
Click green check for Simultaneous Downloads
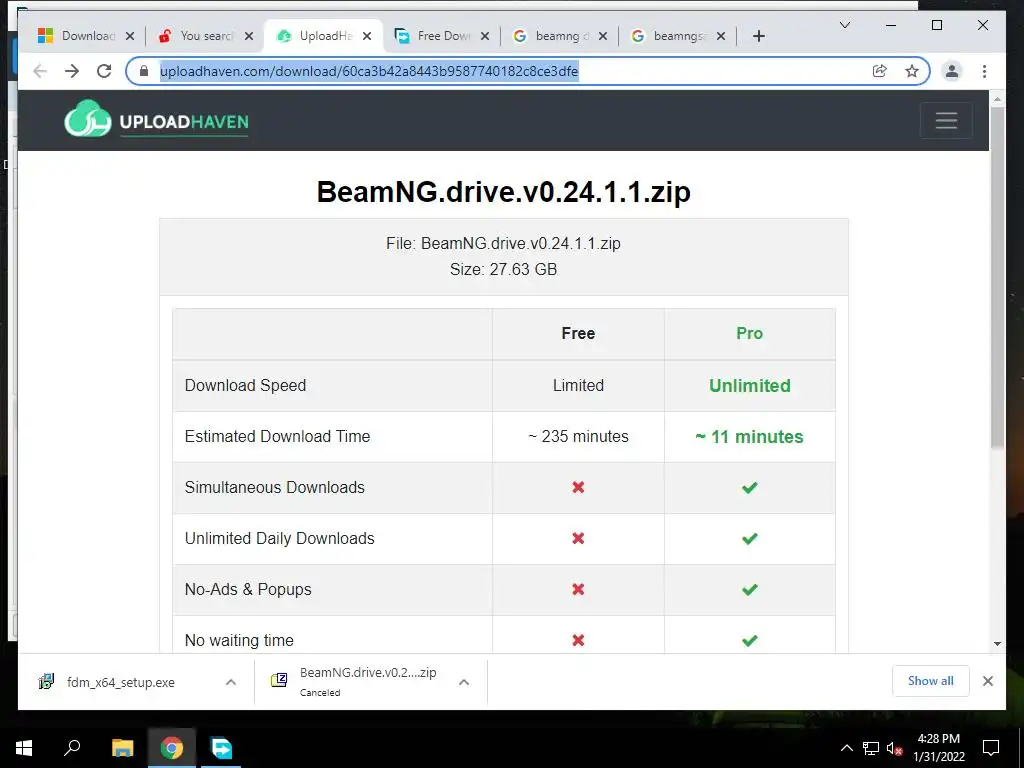click(x=750, y=487)
